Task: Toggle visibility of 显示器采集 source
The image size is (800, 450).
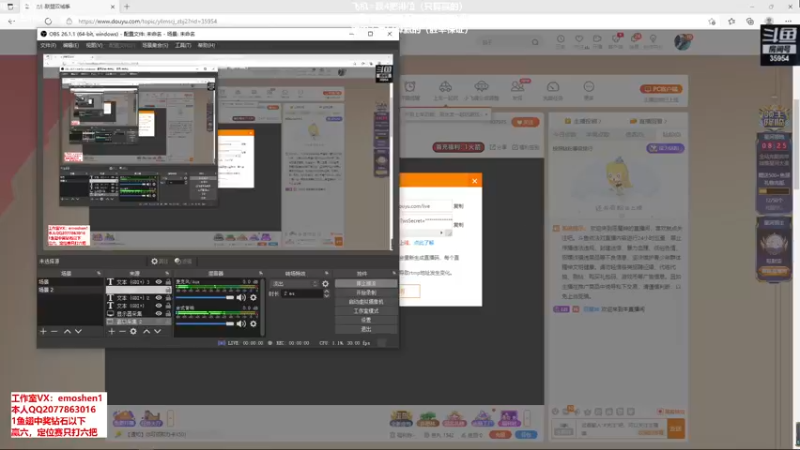Action: coord(159,313)
